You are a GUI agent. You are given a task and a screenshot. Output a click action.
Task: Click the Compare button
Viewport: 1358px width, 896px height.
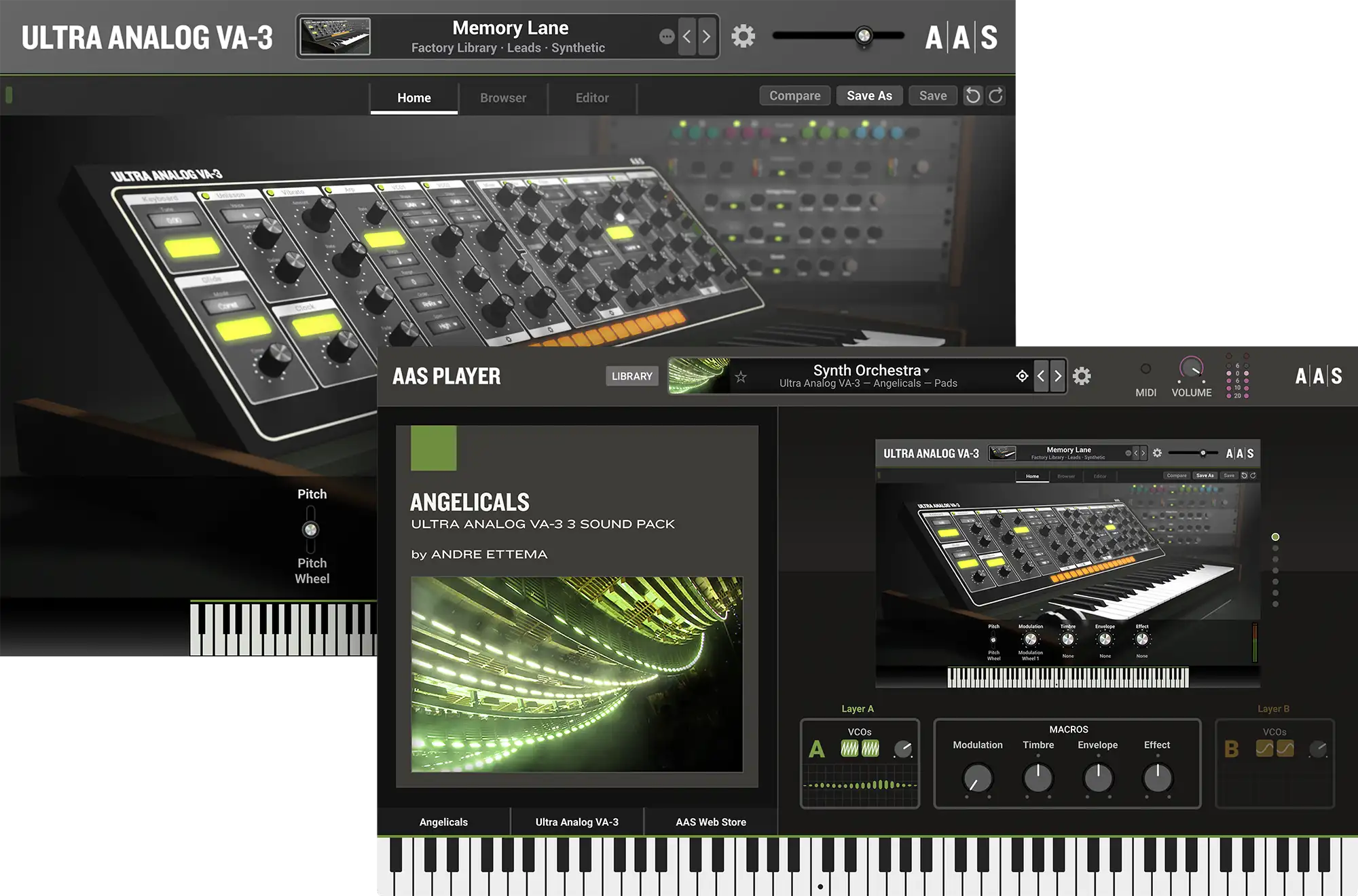[x=795, y=96]
